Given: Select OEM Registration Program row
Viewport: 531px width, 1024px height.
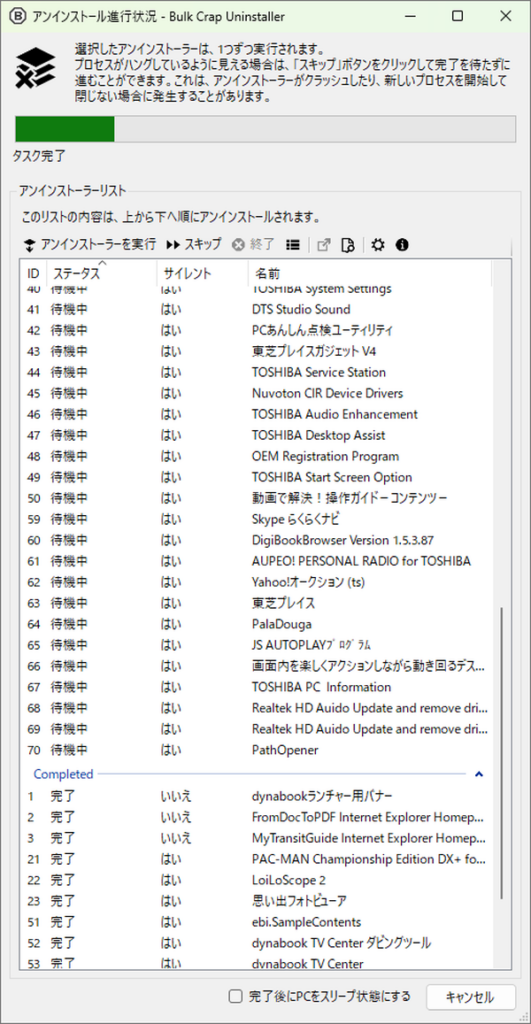Looking at the screenshot, I should point(257,456).
